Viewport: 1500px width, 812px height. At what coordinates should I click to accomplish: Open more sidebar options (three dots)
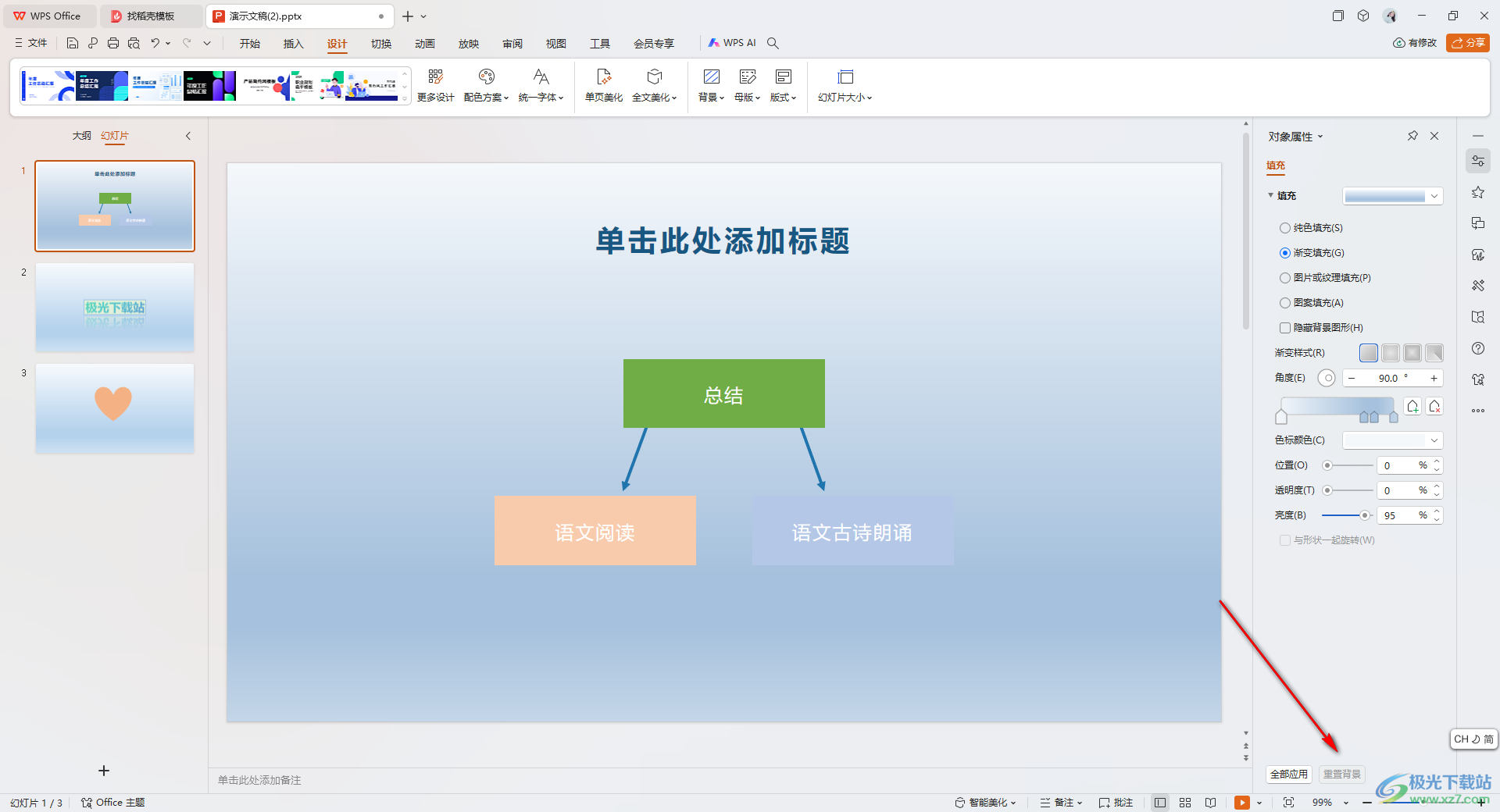1478,411
